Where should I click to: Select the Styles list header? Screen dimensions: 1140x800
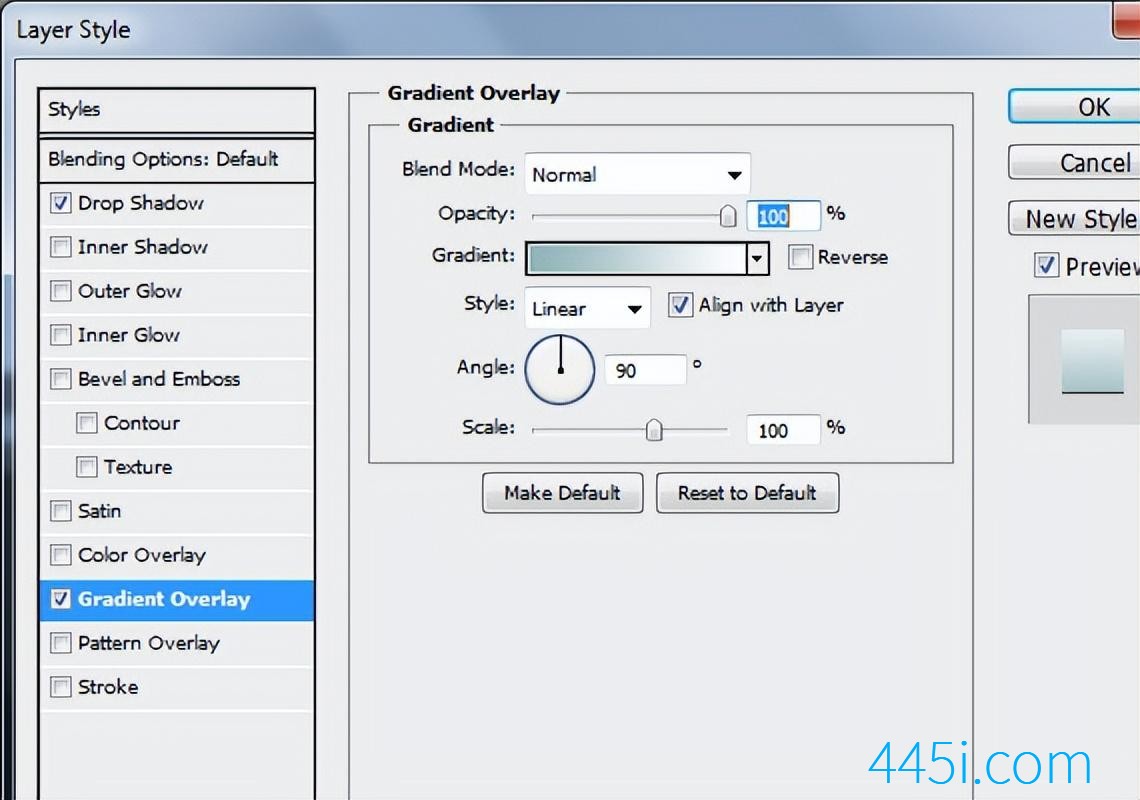(x=177, y=111)
